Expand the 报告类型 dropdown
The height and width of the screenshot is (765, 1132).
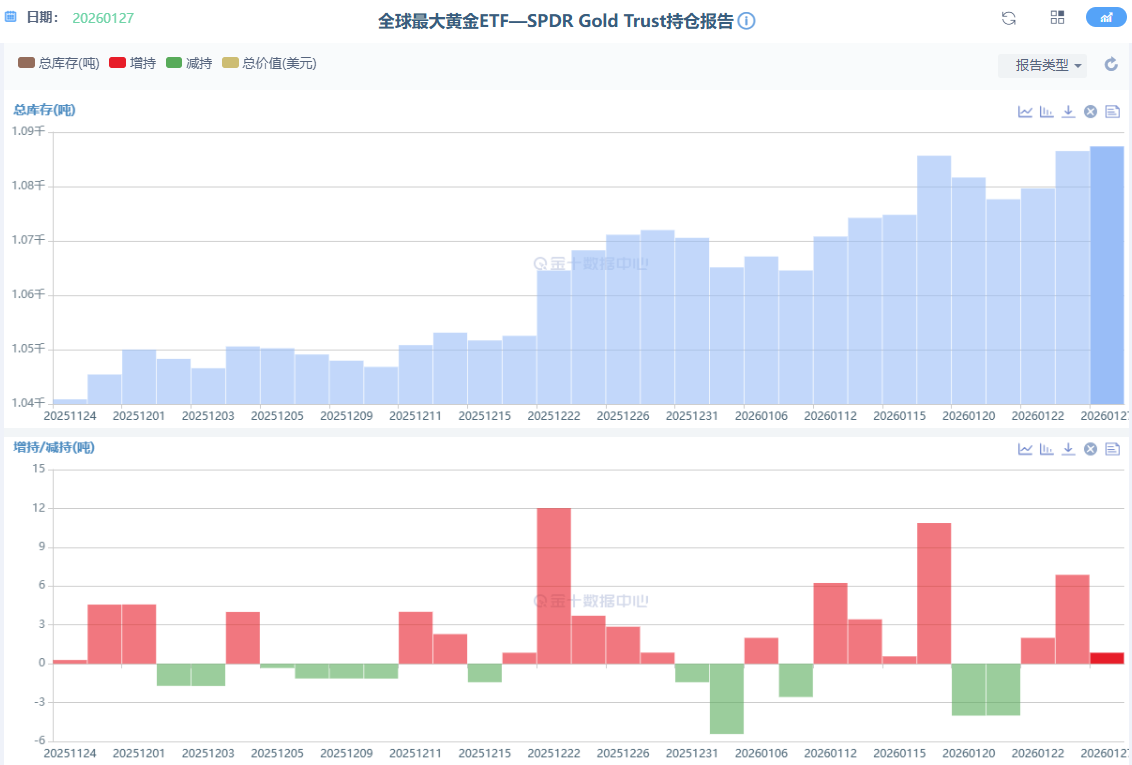tap(1042, 65)
